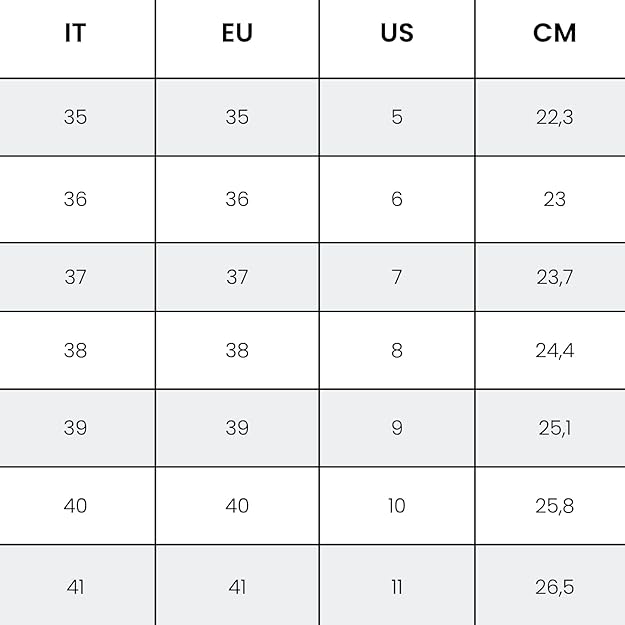Click the 26,5 CM cell
Viewport: 625px width, 625px height.
point(554,586)
